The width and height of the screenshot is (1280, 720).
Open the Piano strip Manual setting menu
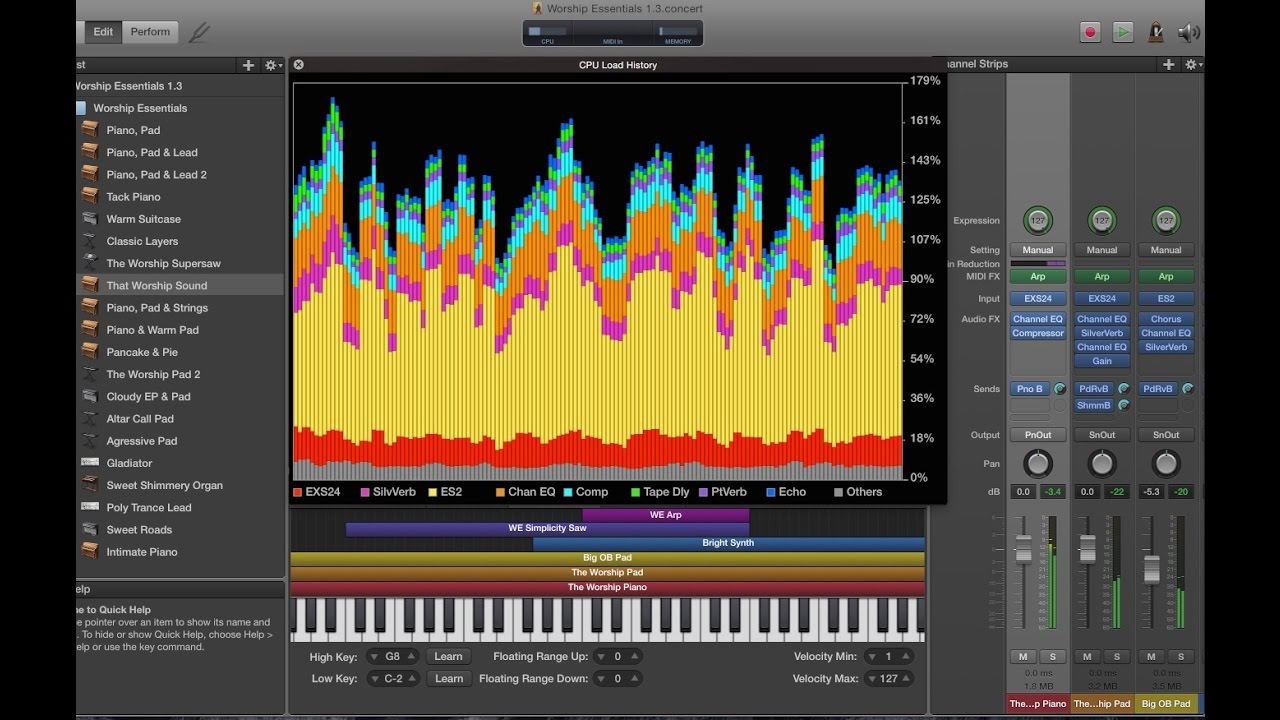(1038, 250)
